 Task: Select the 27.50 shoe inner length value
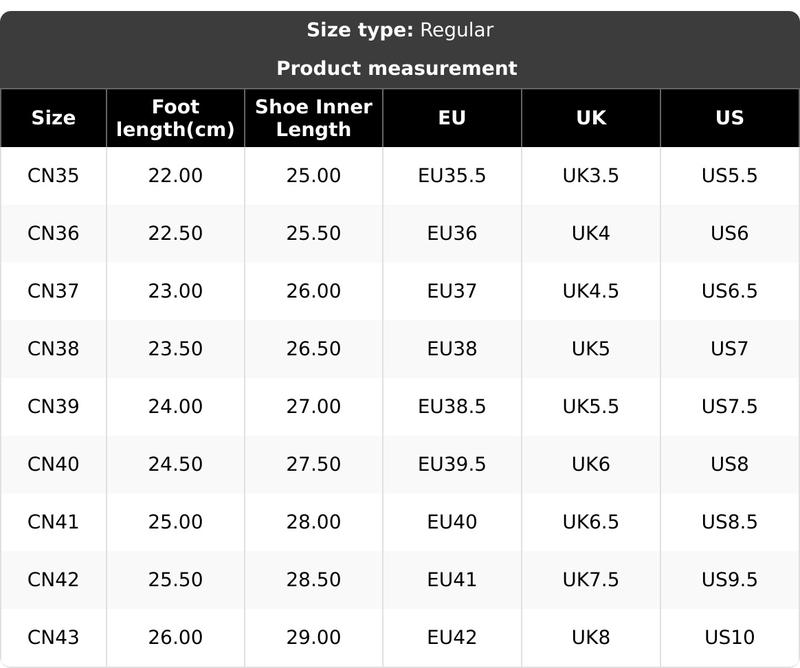pyautogui.click(x=313, y=464)
